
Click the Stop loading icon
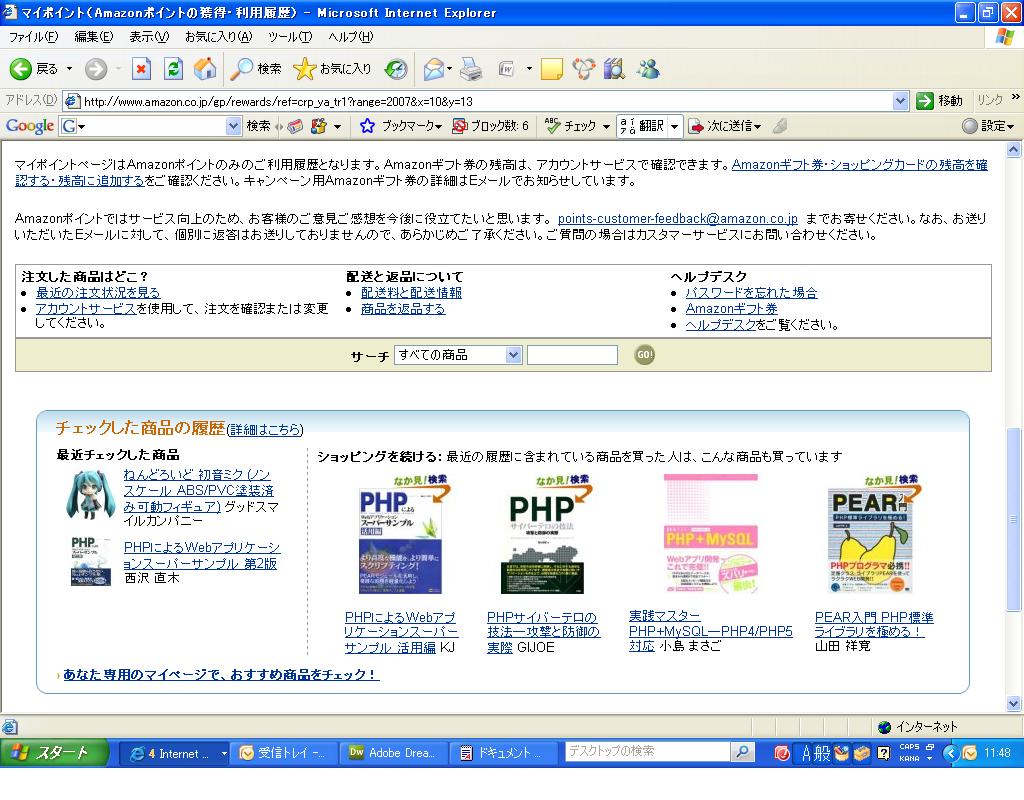tap(141, 69)
